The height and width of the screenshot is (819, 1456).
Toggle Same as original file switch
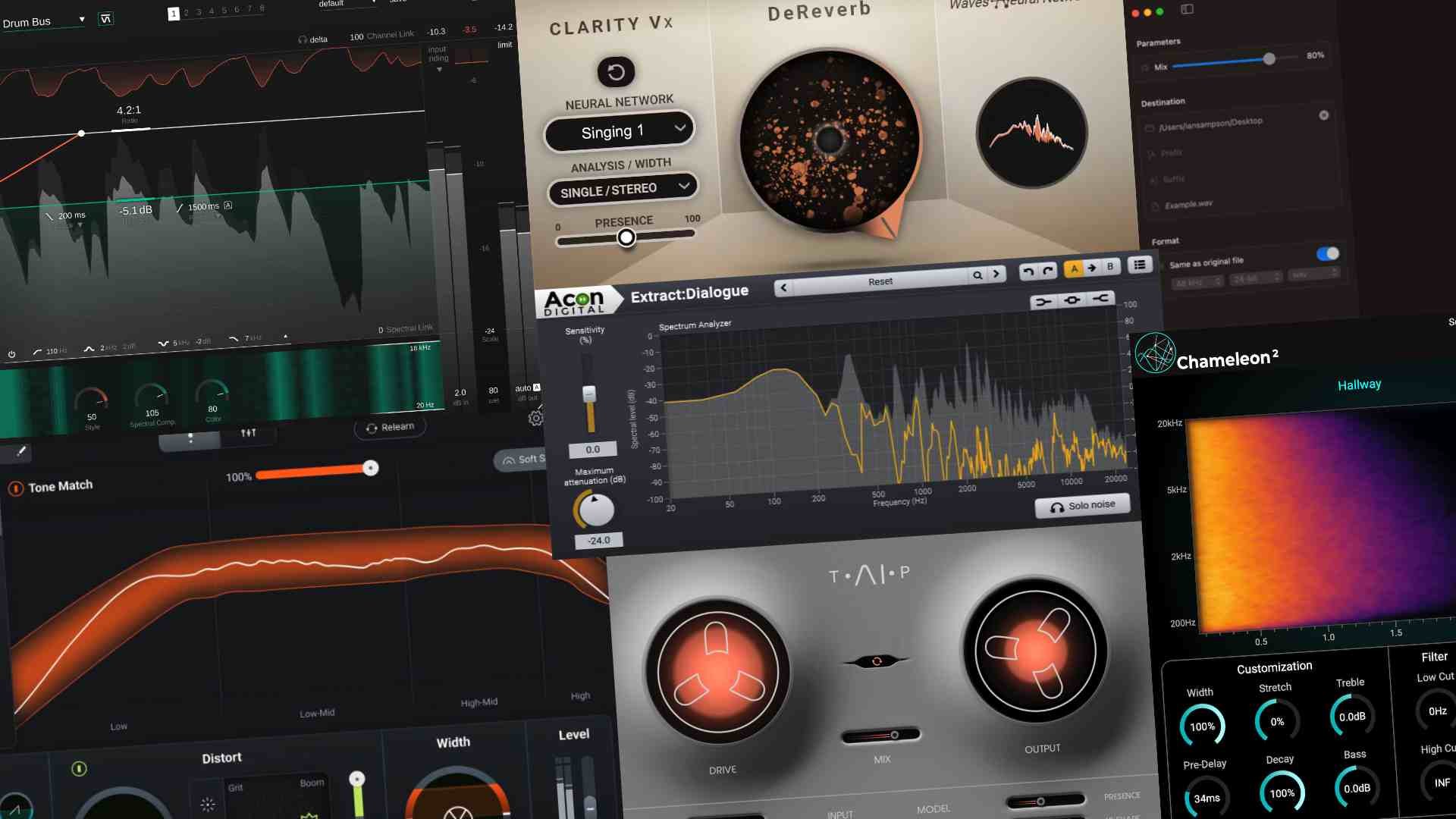[1328, 254]
